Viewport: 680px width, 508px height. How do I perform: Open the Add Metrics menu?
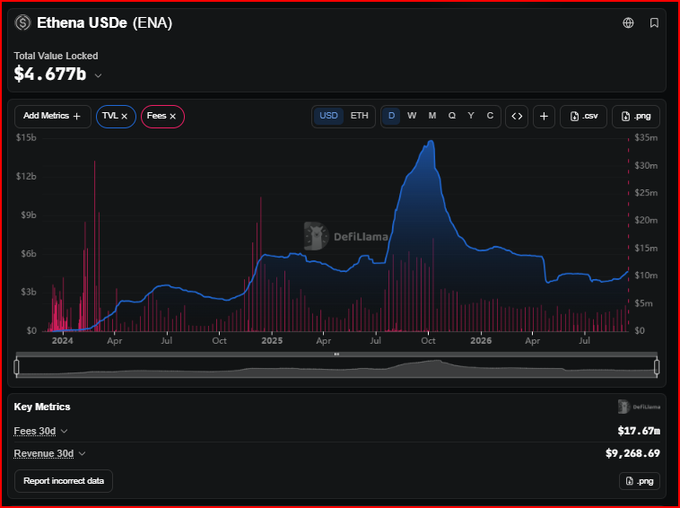52,116
